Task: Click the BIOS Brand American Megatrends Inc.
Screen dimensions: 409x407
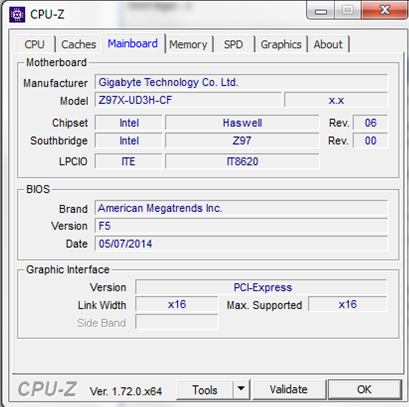Action: [241, 208]
